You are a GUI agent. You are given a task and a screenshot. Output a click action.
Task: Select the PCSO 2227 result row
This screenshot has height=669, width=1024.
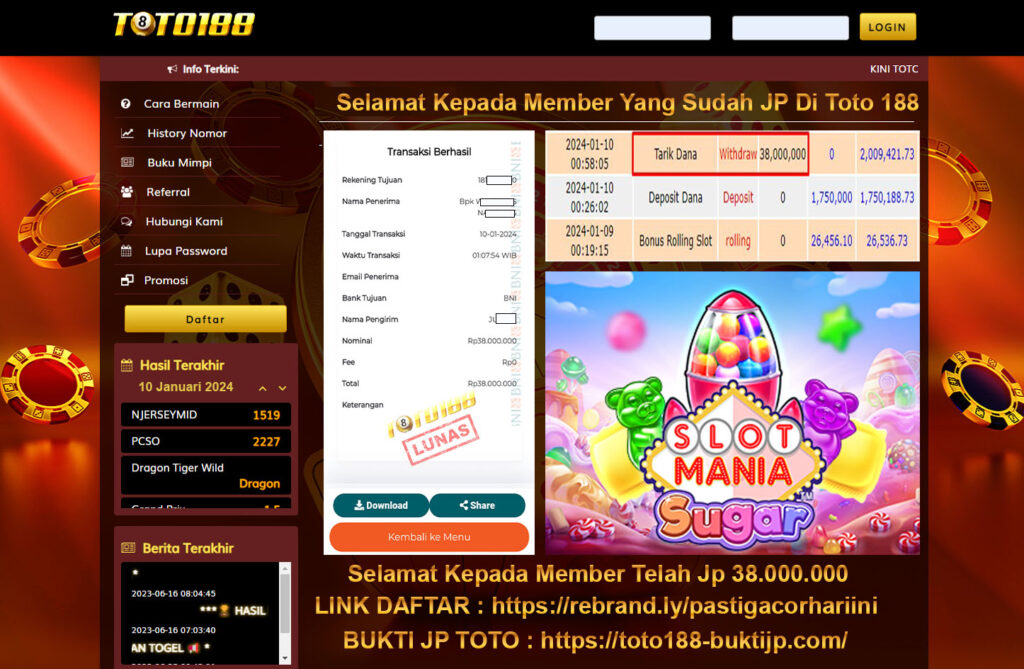pos(206,442)
